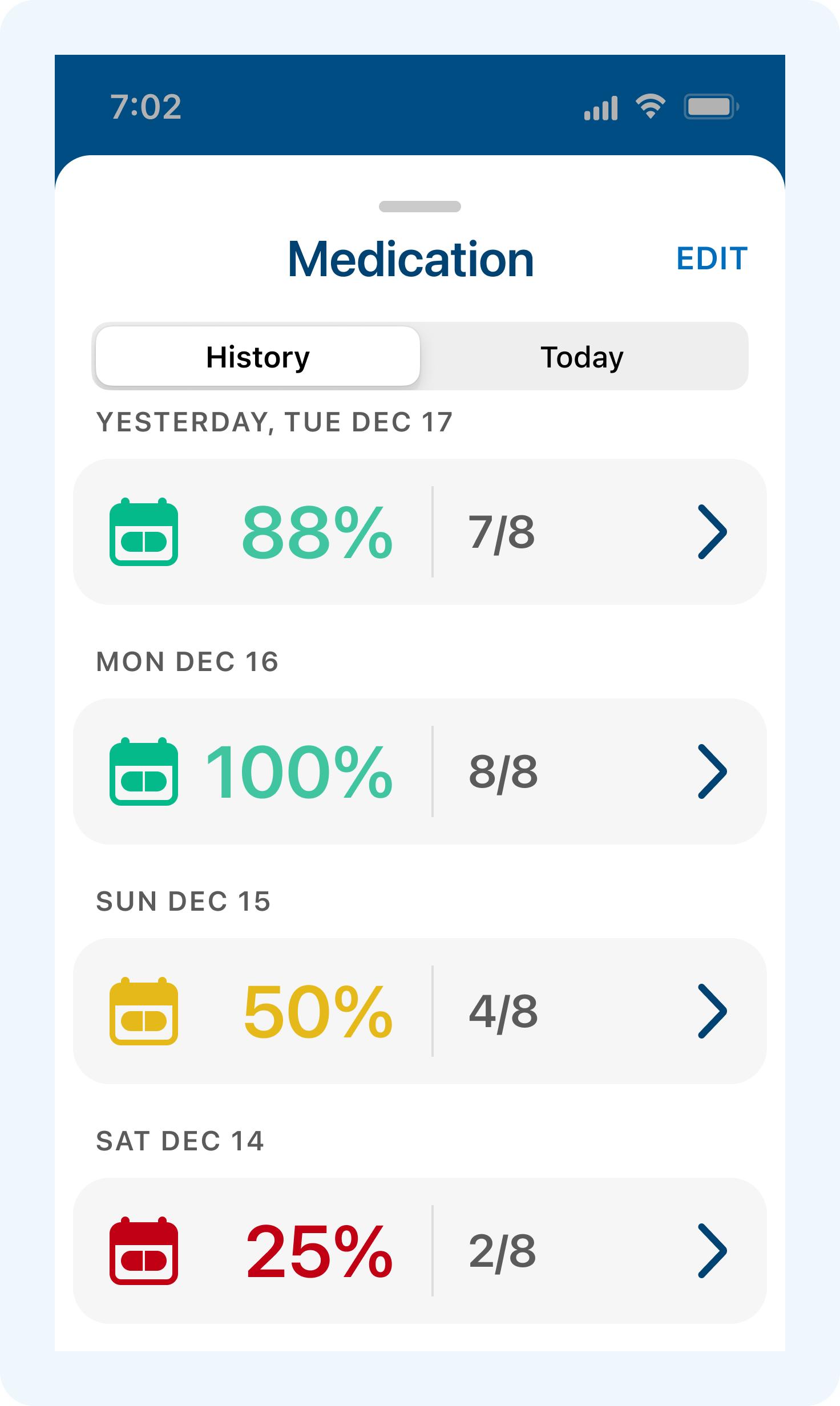Tap the 4/8 doses count
Screen dimensions: 840x1406
click(503, 1012)
